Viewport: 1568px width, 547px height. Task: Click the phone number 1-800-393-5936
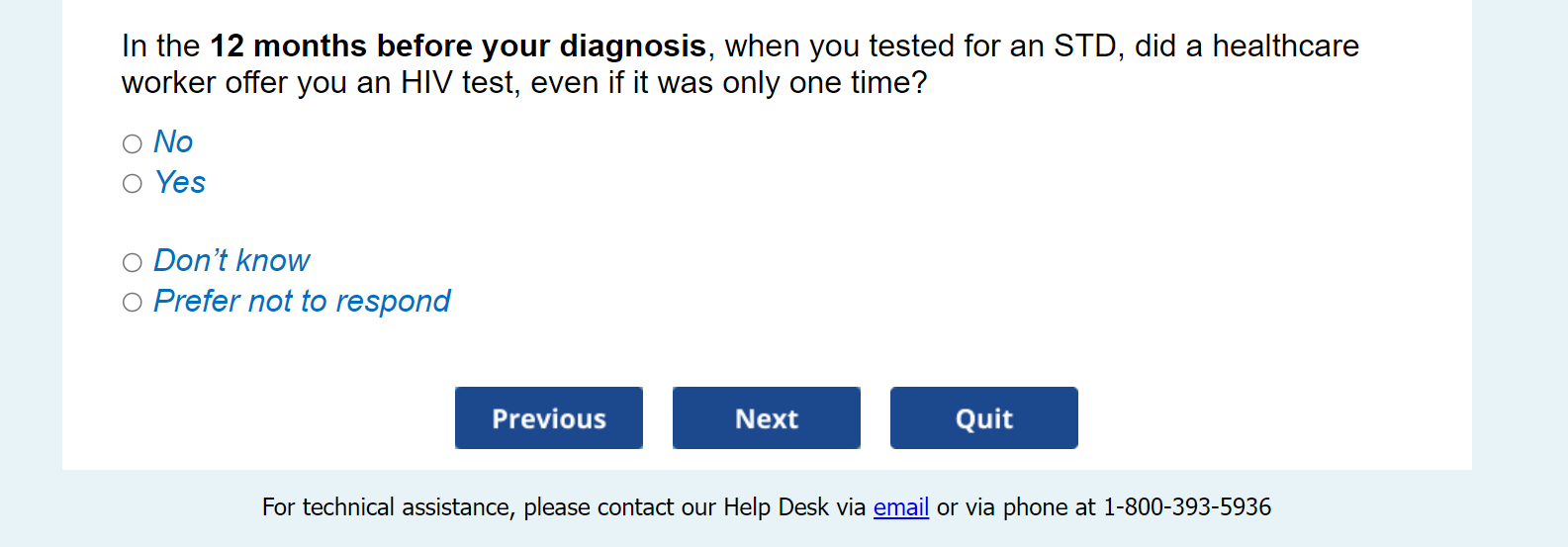[1187, 507]
